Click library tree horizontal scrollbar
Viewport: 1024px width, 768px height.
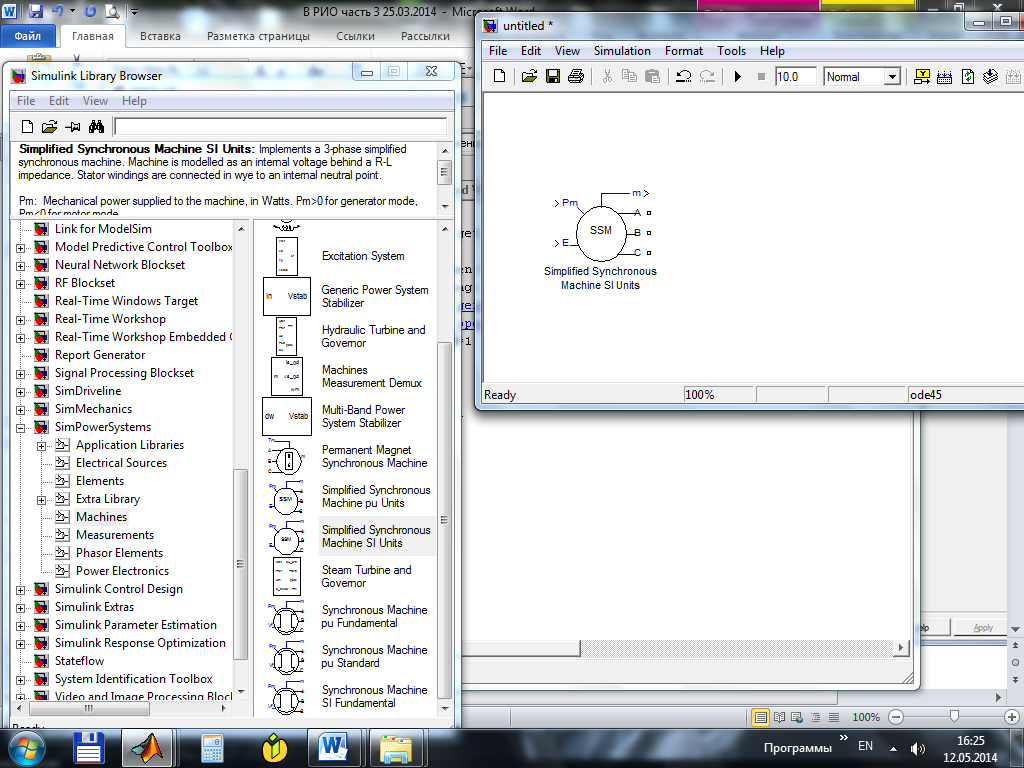click(89, 708)
